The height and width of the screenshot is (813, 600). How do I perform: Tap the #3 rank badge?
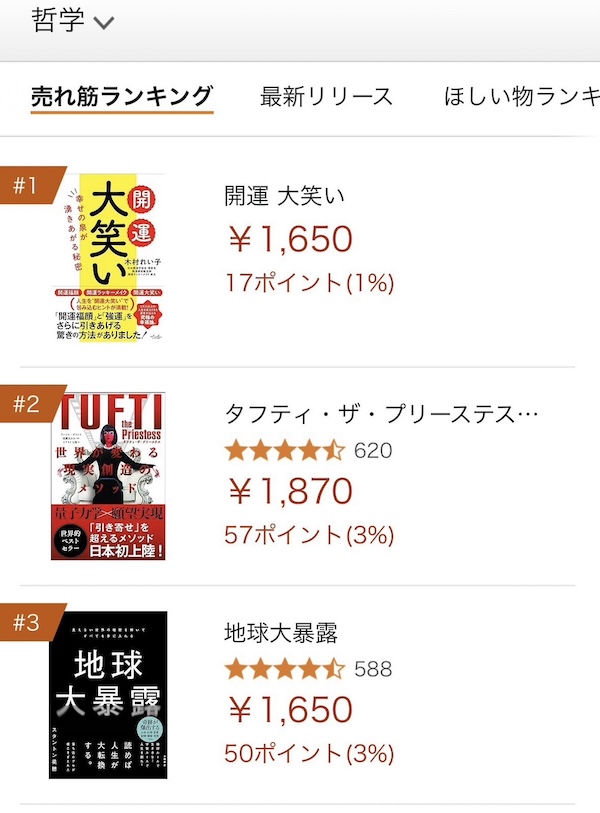pyautogui.click(x=26, y=624)
